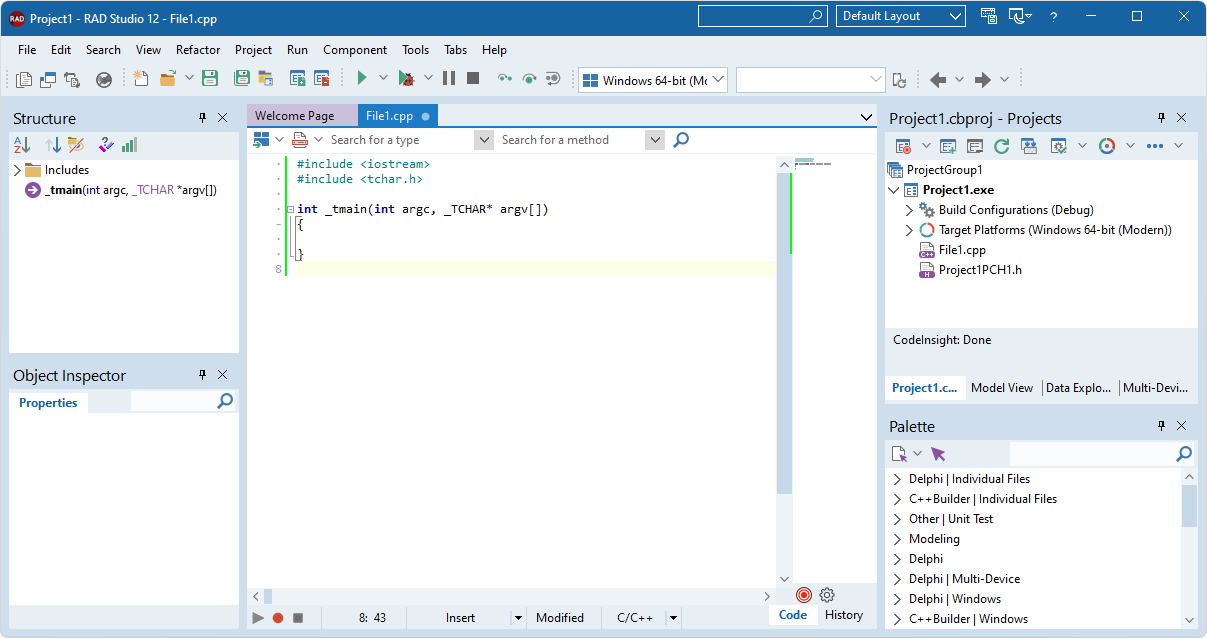Click the Refresh icon in Projects panel
Screen dimensions: 1207x638
click(x=1001, y=145)
